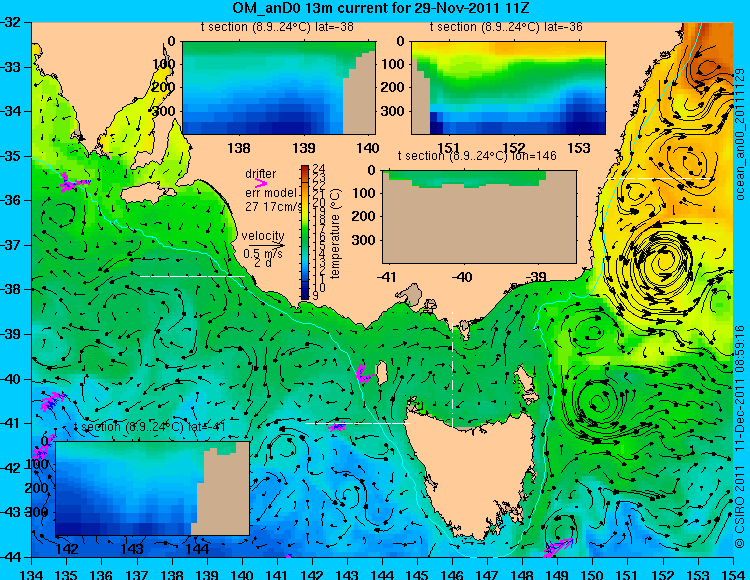Click the "134" longitude axis label
This screenshot has width=750, height=580.
(x=32, y=573)
